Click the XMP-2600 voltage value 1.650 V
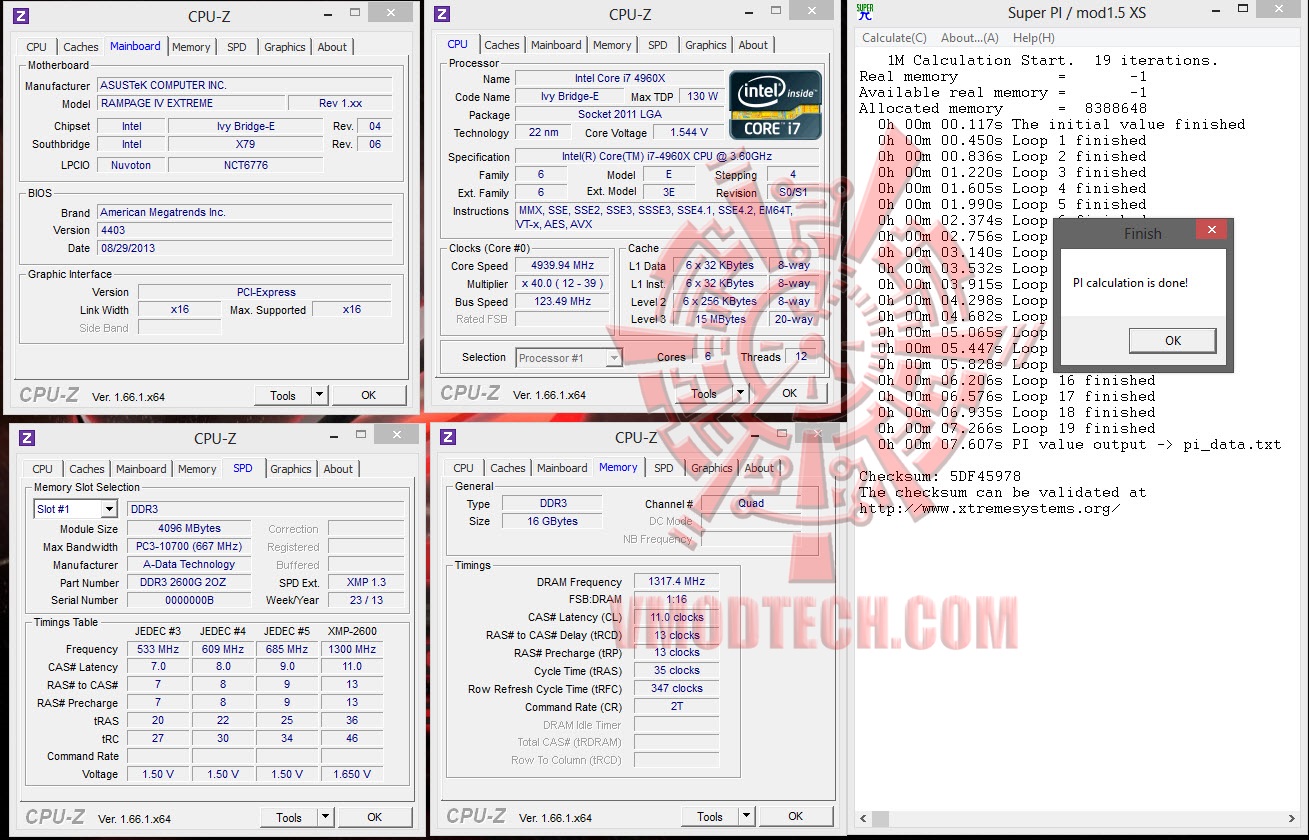The image size is (1309, 840). [352, 774]
